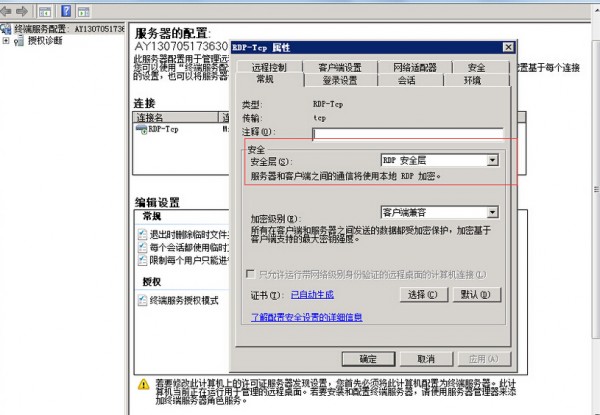Open the 网络适配器 tab
Viewport: 600px width, 415px height.
[x=407, y=67]
